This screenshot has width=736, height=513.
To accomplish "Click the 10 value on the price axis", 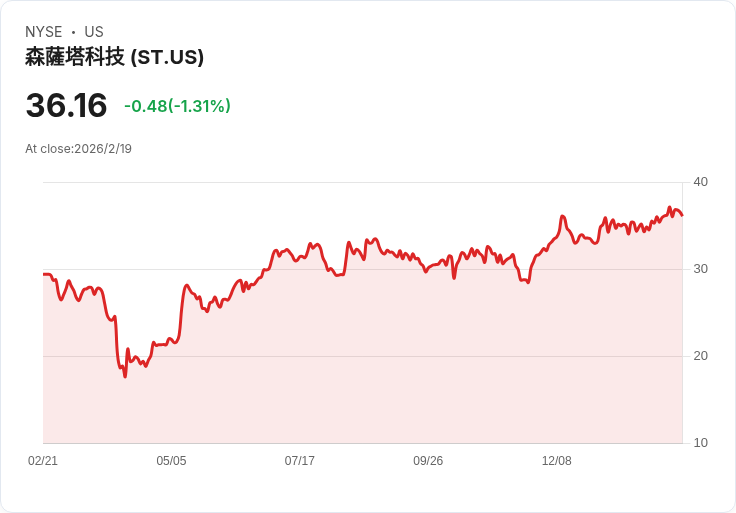I will point(700,443).
